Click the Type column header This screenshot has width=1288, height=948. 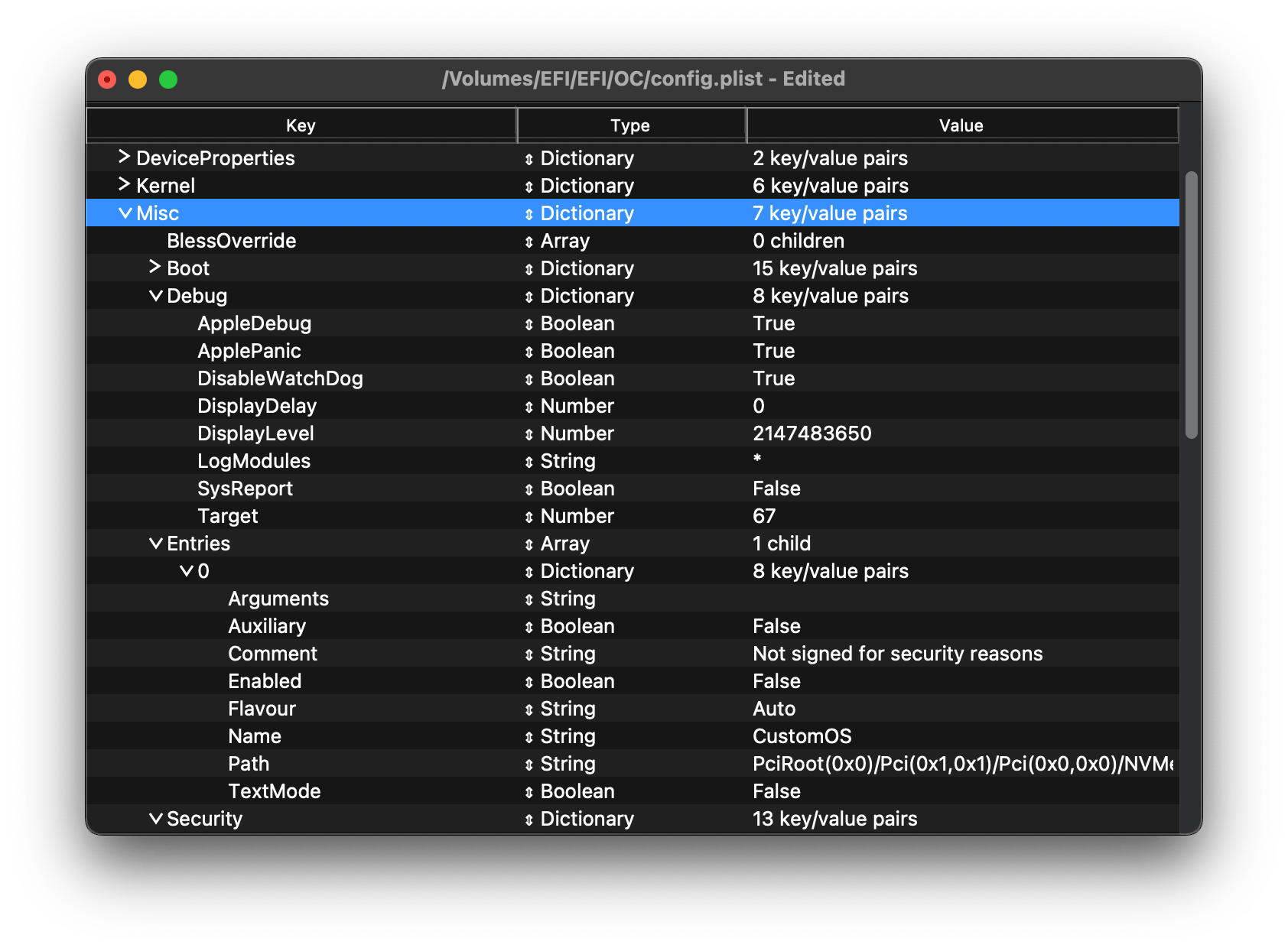pyautogui.click(x=630, y=125)
